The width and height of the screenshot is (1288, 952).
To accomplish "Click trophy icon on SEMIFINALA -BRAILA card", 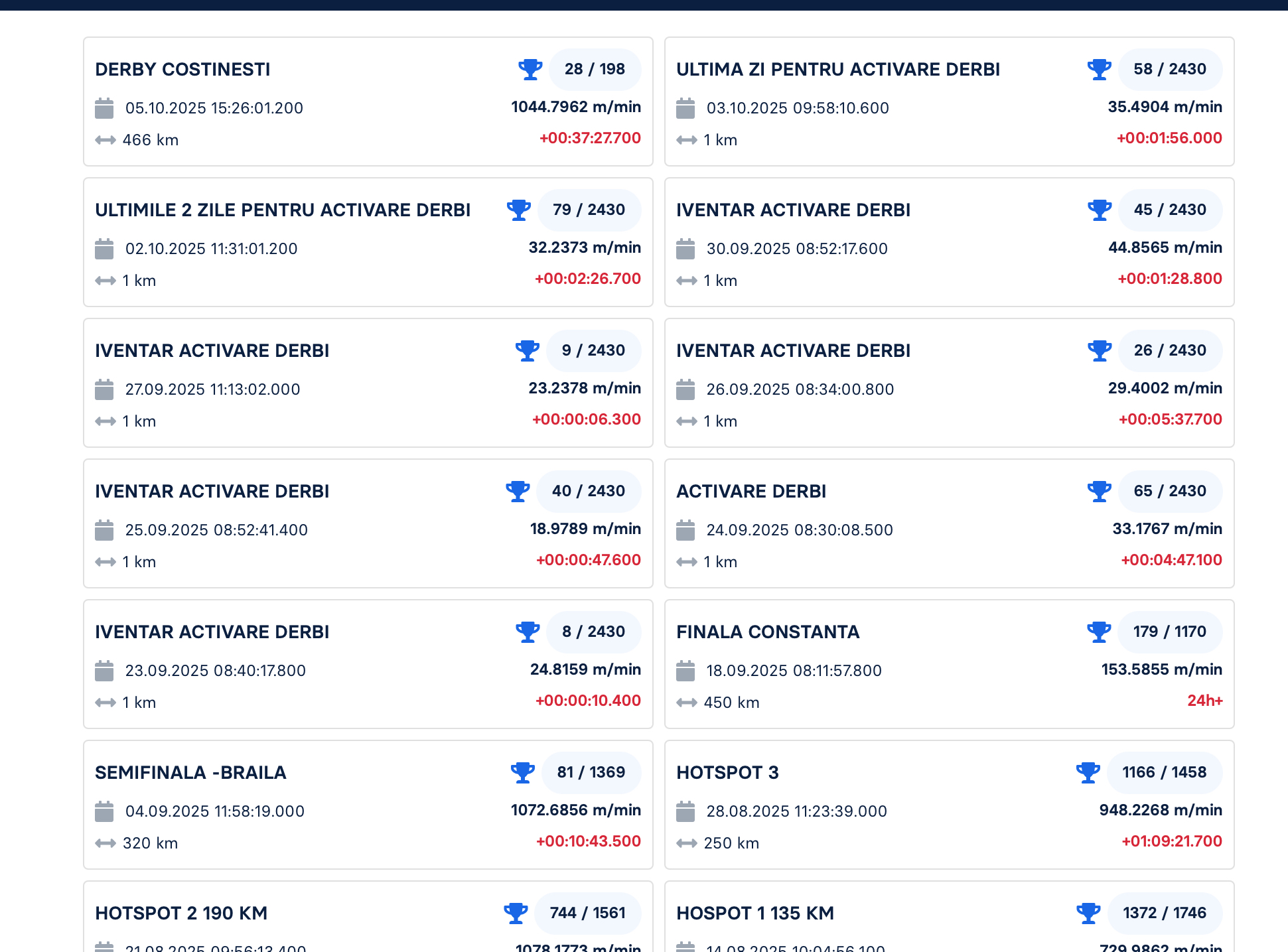I will pyautogui.click(x=523, y=772).
